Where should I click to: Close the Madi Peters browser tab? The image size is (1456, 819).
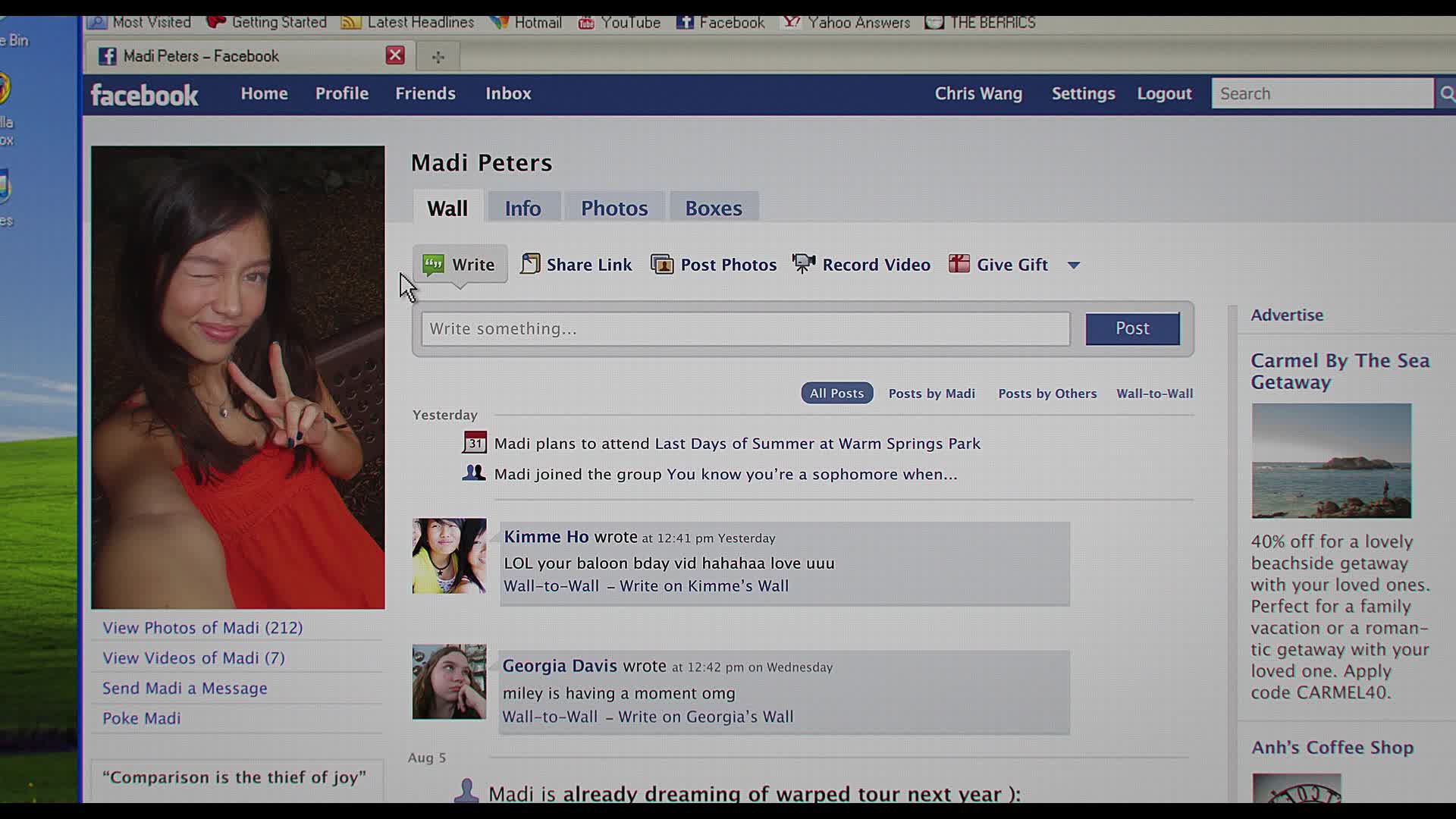pyautogui.click(x=395, y=55)
